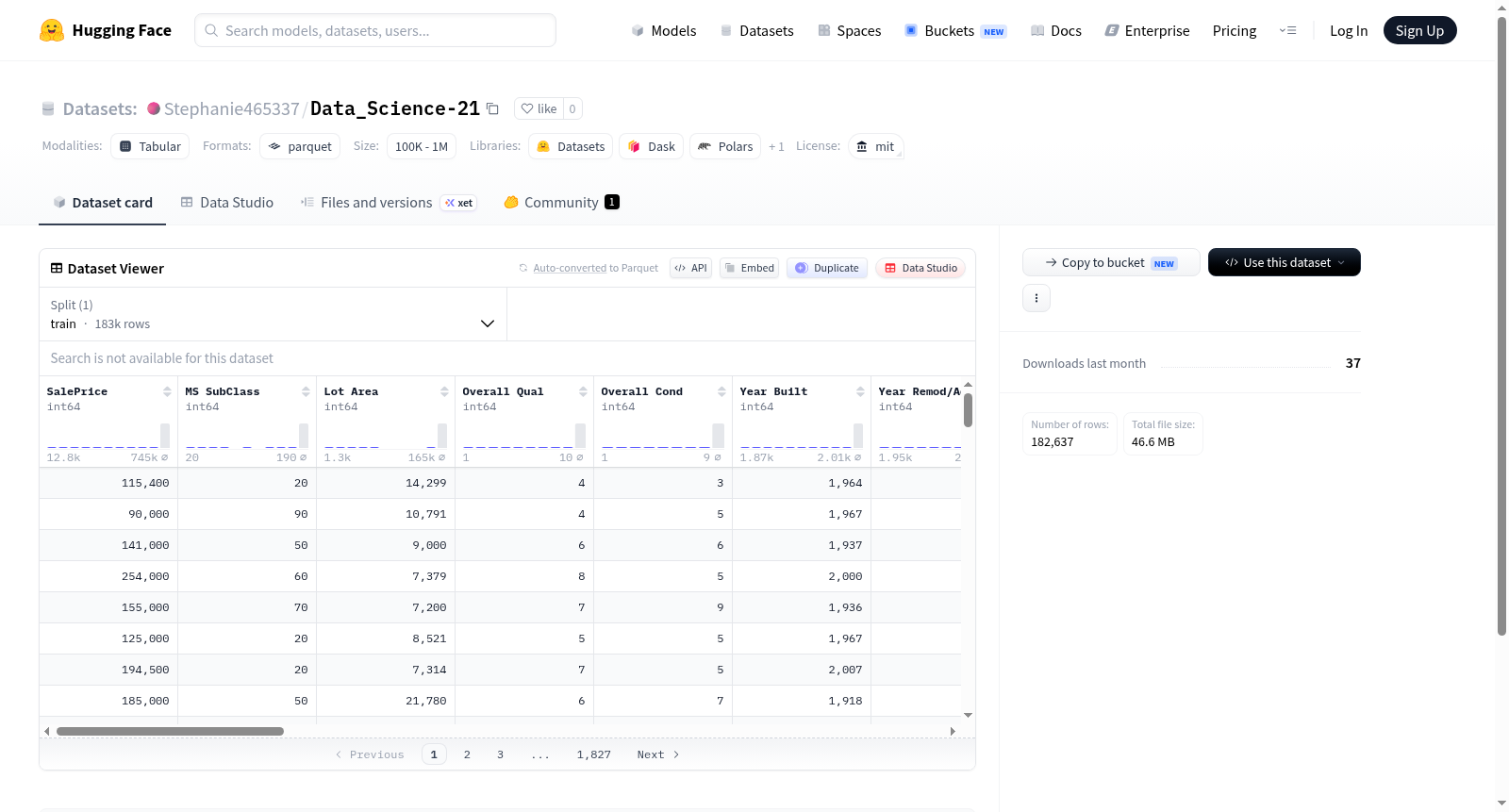Open the vertical three-dot options menu
This screenshot has width=1509, height=812.
(1036, 298)
